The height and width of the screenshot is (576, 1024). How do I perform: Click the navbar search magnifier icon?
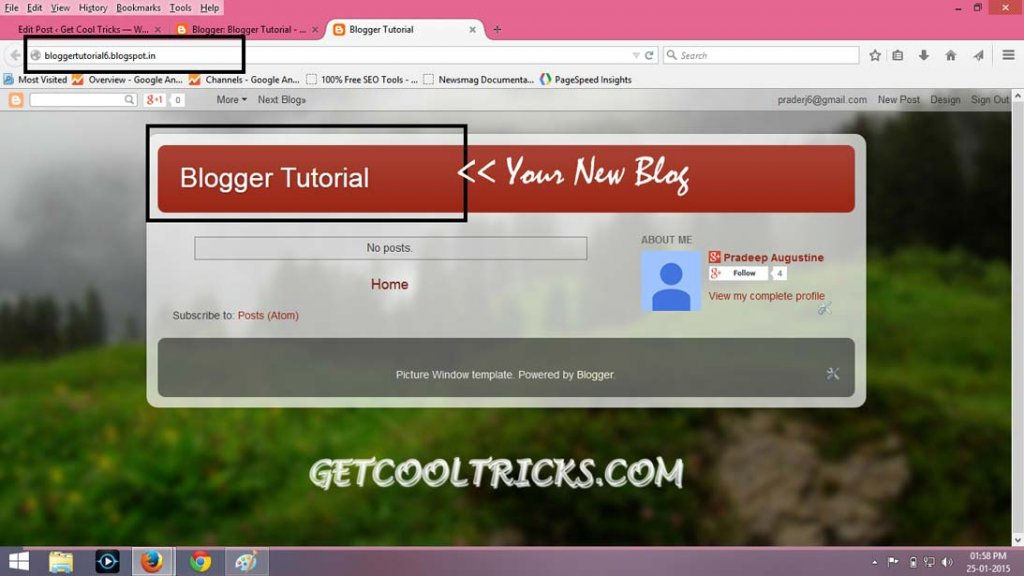coord(130,100)
